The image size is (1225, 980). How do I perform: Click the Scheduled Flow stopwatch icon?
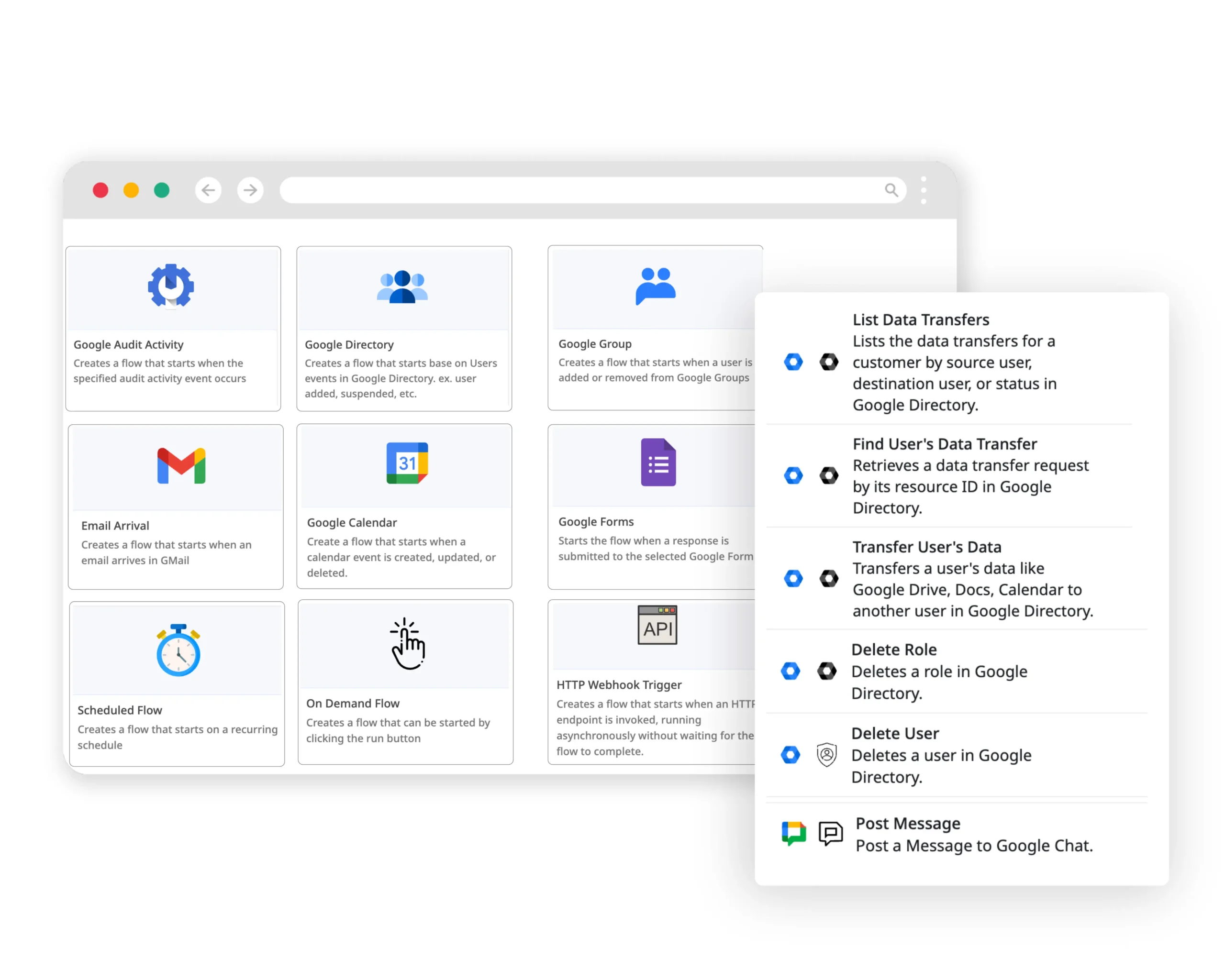click(x=178, y=650)
